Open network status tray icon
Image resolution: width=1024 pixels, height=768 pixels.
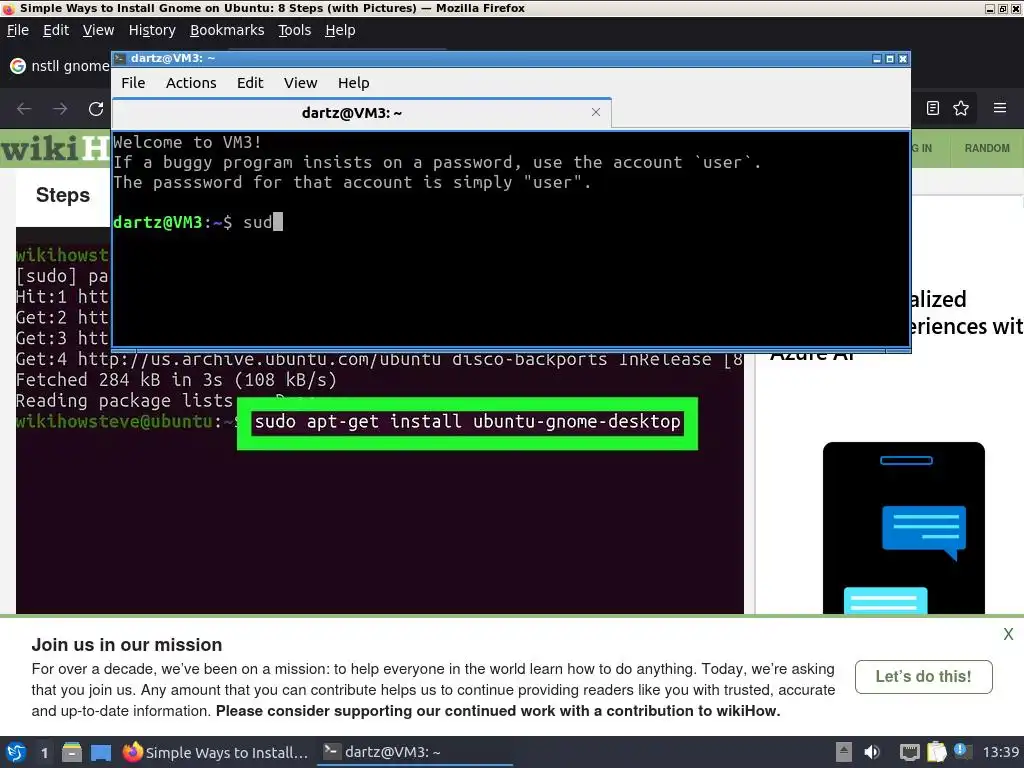[909, 752]
